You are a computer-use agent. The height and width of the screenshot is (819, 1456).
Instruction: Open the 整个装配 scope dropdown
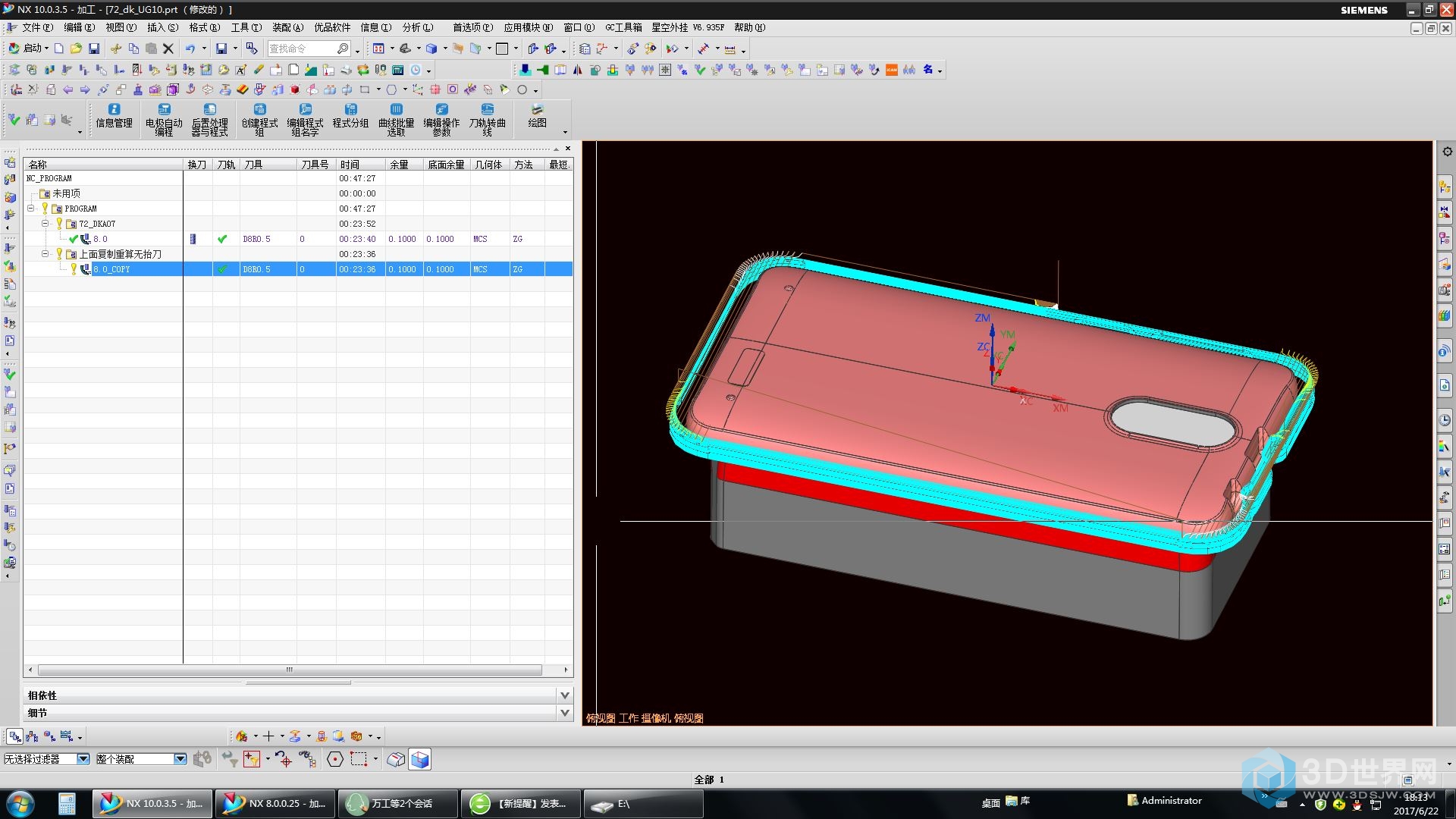coord(180,759)
